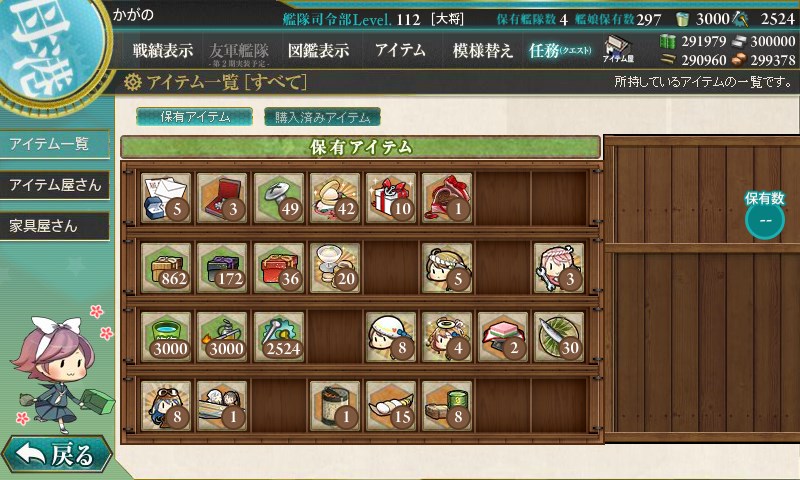Go to 家具屋さん in sidebar
This screenshot has height=480, width=800.
55,226
